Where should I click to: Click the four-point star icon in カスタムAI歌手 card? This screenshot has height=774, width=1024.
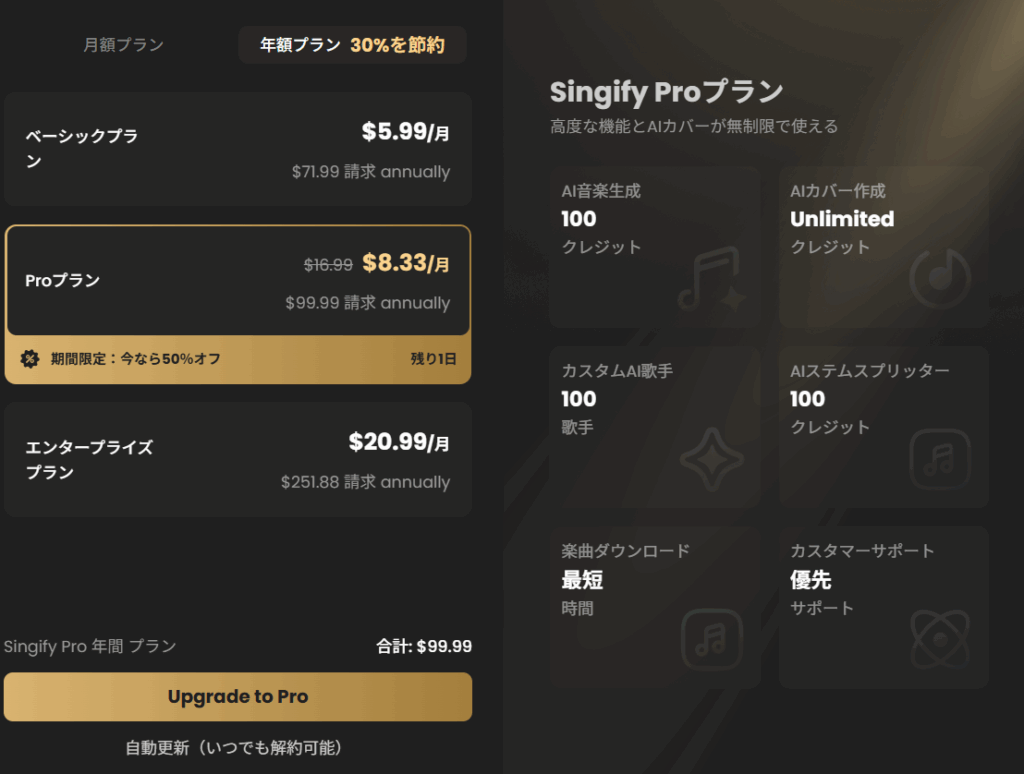coord(712,459)
